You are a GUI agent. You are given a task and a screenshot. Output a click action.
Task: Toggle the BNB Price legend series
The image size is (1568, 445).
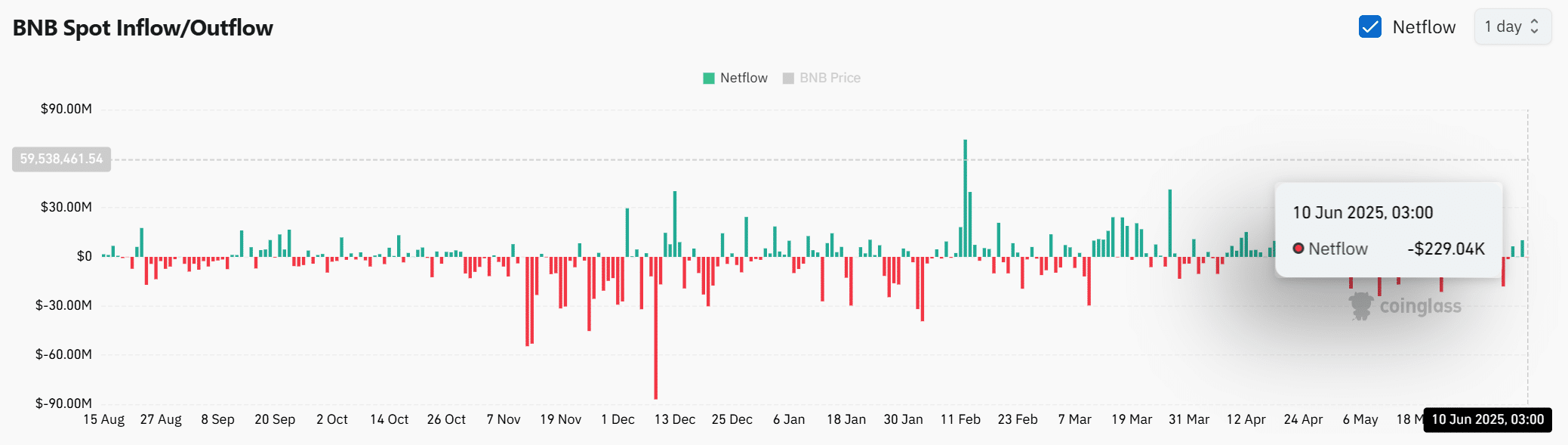click(x=821, y=78)
